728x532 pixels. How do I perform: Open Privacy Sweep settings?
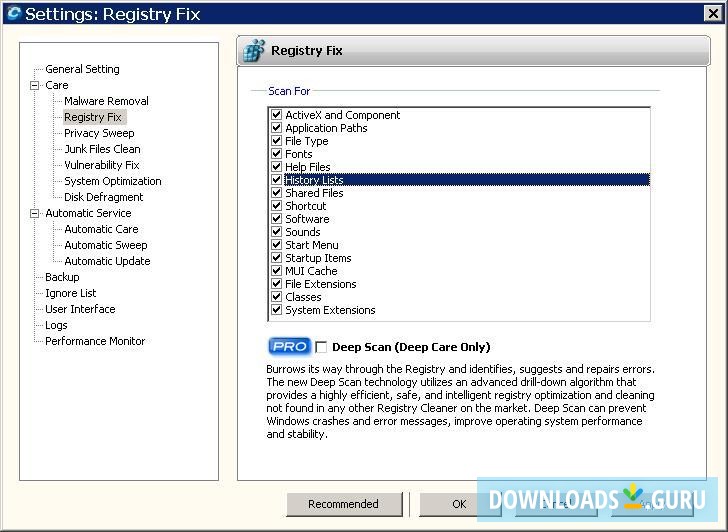point(99,133)
